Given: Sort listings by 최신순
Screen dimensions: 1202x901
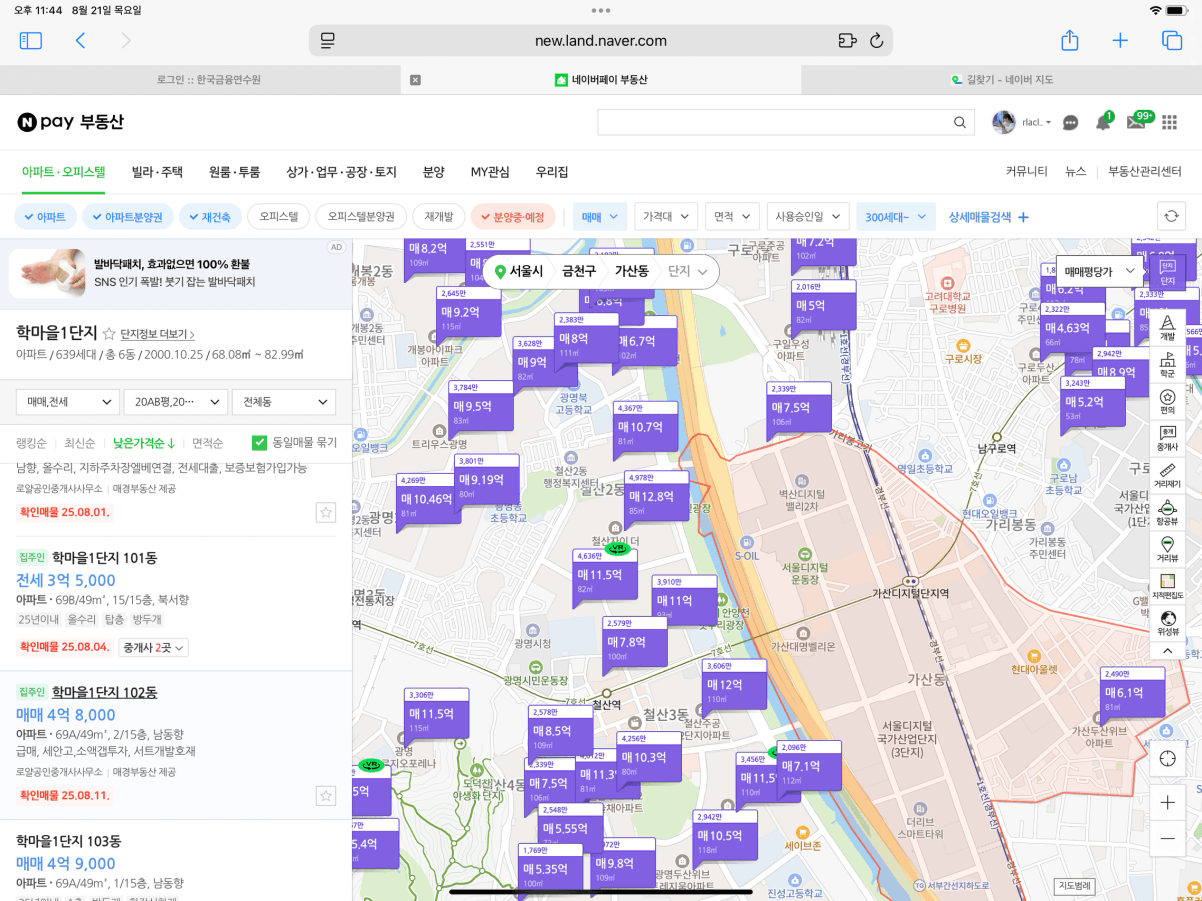Looking at the screenshot, I should tap(79, 443).
